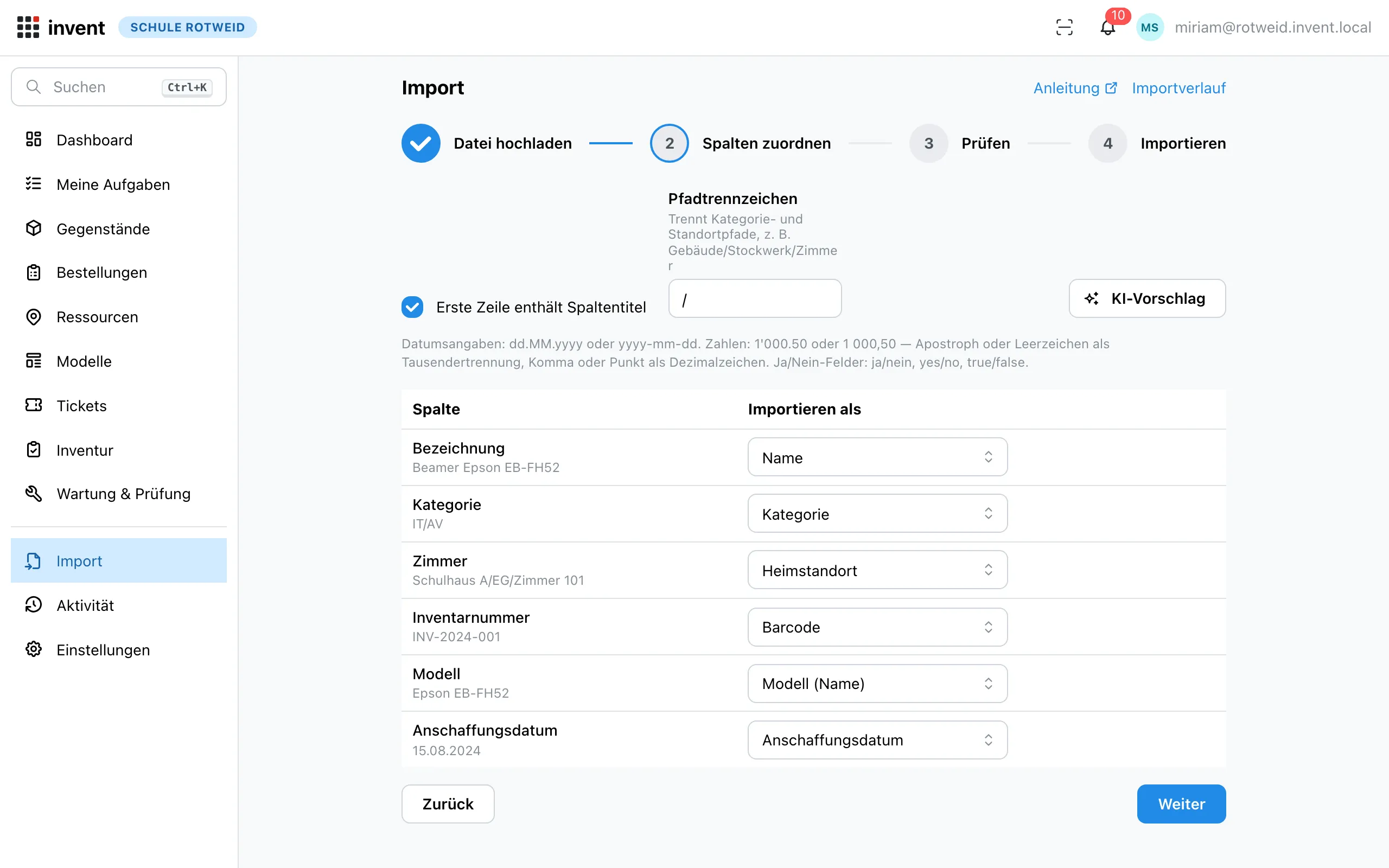Open the Importverlauf link

coord(1178,88)
